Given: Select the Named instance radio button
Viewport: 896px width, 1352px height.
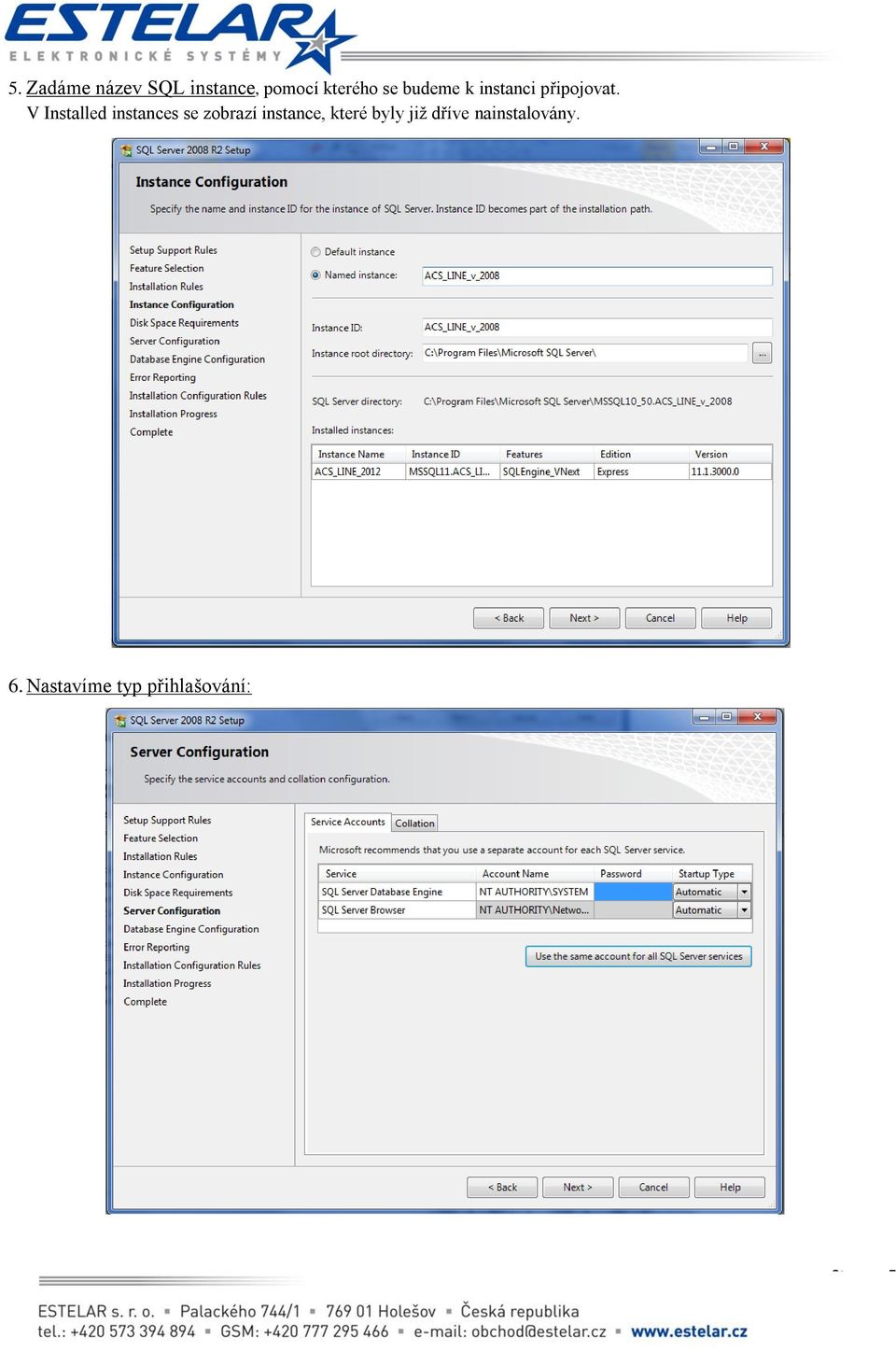Looking at the screenshot, I should (x=315, y=275).
